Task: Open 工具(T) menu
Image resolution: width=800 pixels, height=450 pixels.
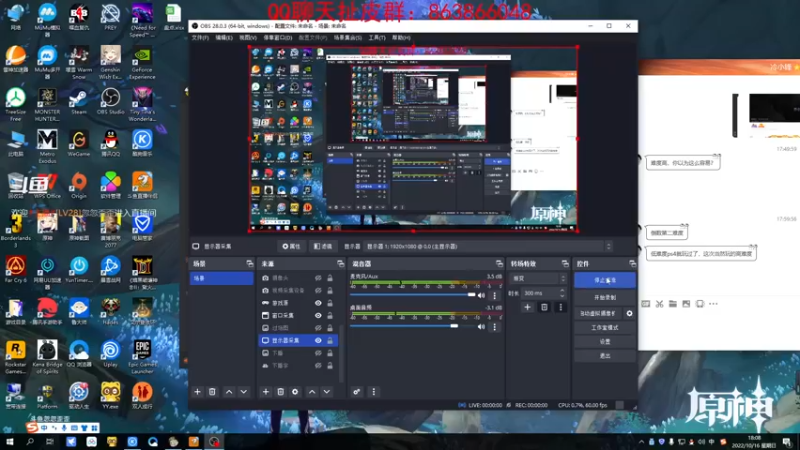Action: pyautogui.click(x=377, y=38)
